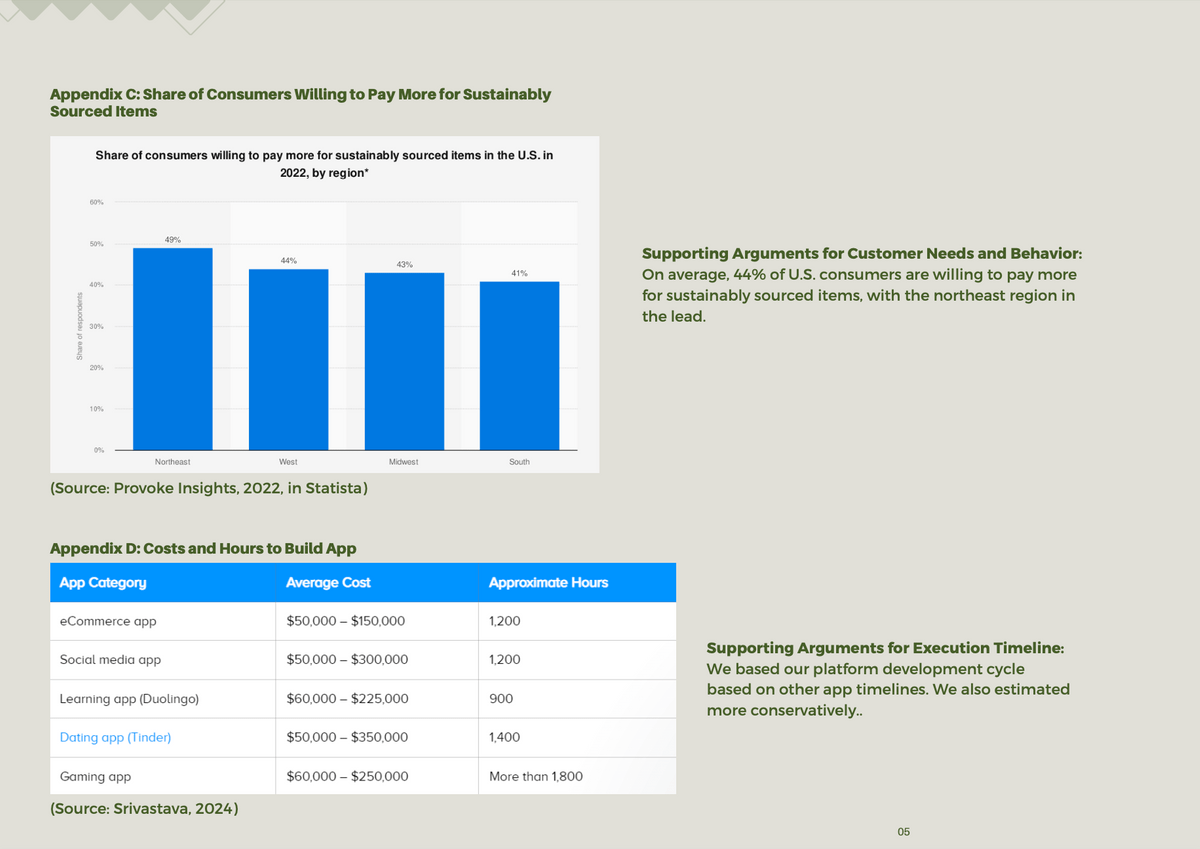Click the Midwest bar in the chart
This screenshot has width=1200, height=849.
pyautogui.click(x=404, y=361)
